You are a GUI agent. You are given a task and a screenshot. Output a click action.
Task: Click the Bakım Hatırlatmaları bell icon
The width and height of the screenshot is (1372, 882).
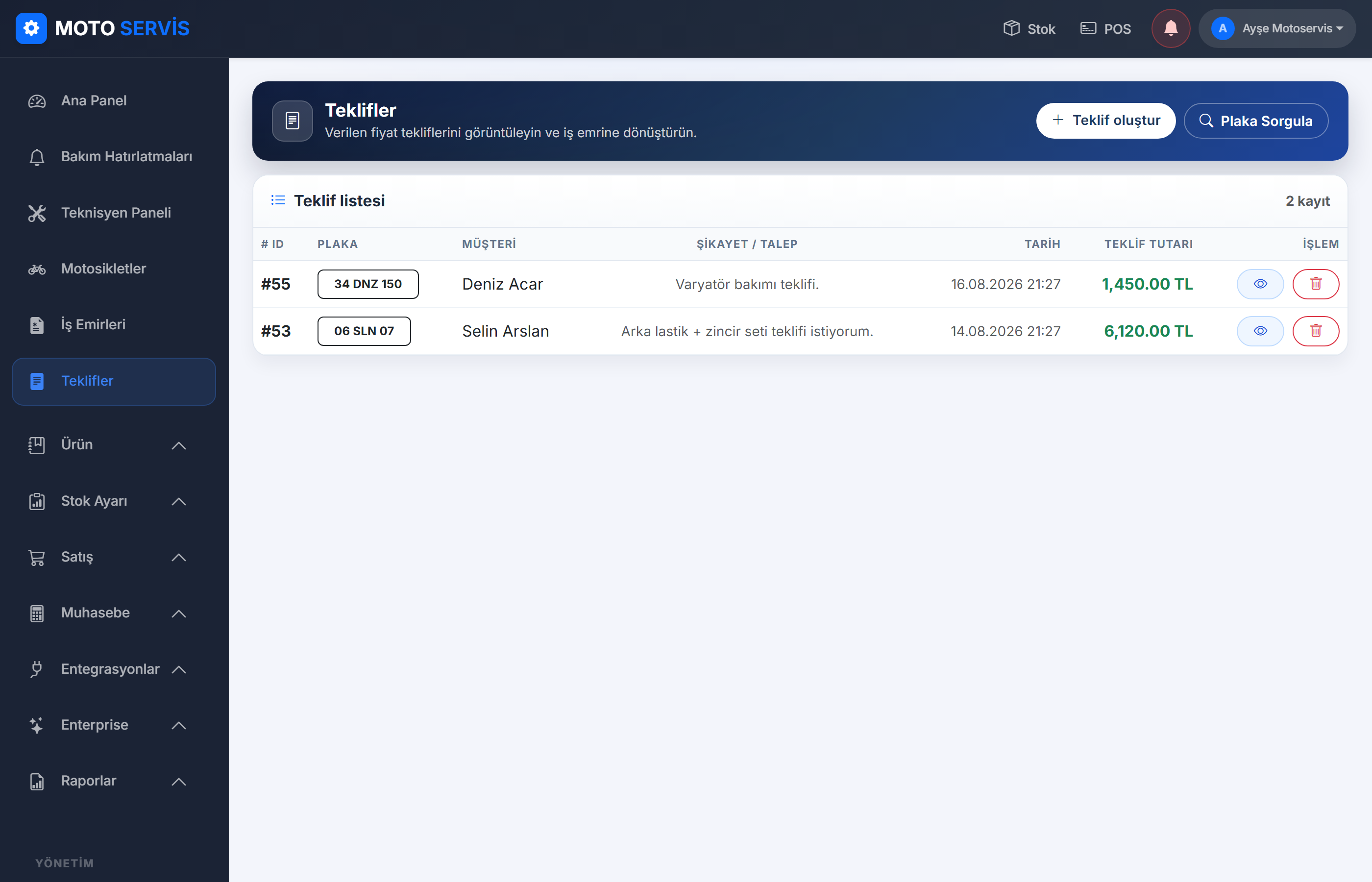37,157
